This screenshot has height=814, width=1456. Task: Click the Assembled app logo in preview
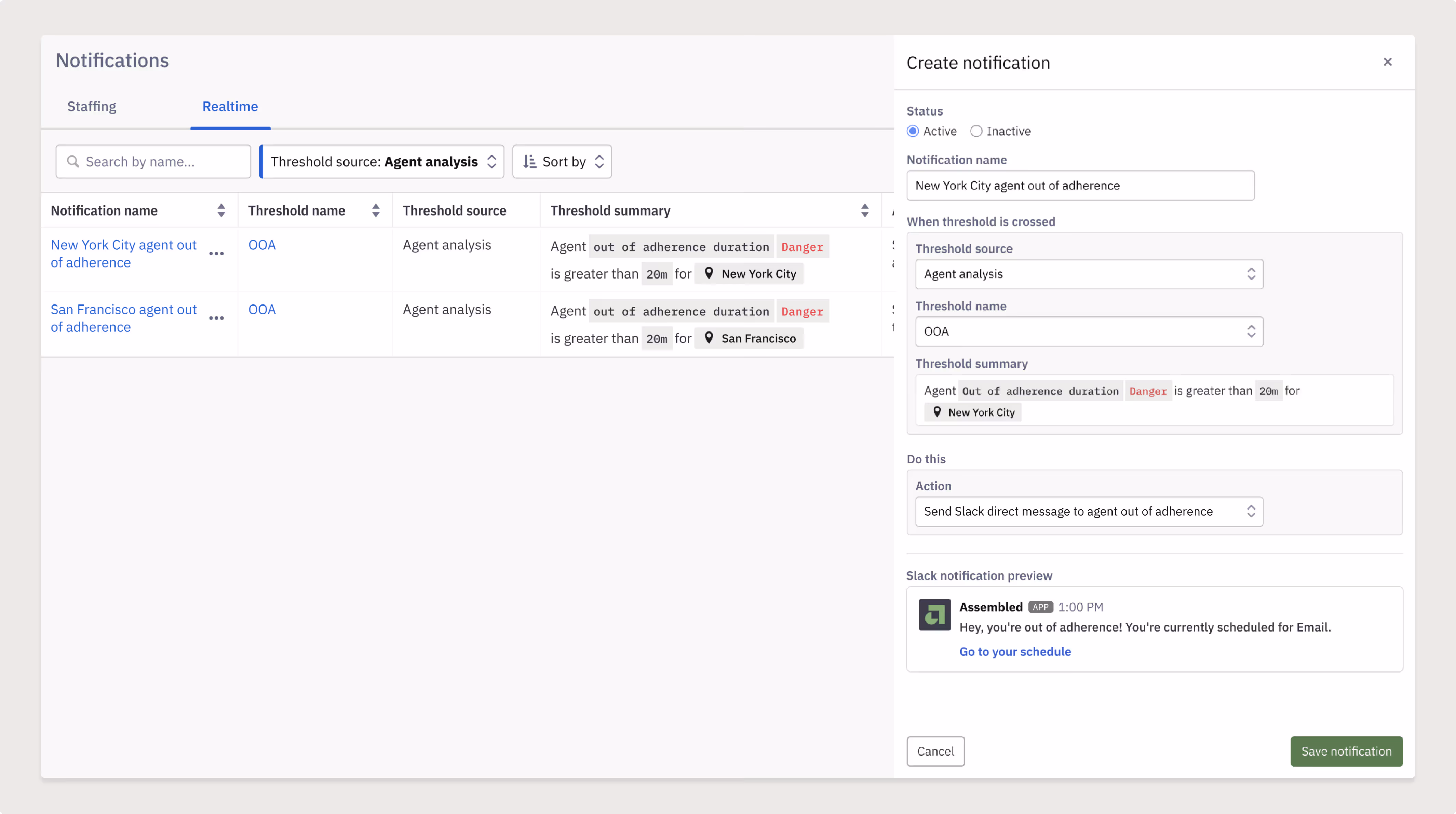pyautogui.click(x=934, y=614)
